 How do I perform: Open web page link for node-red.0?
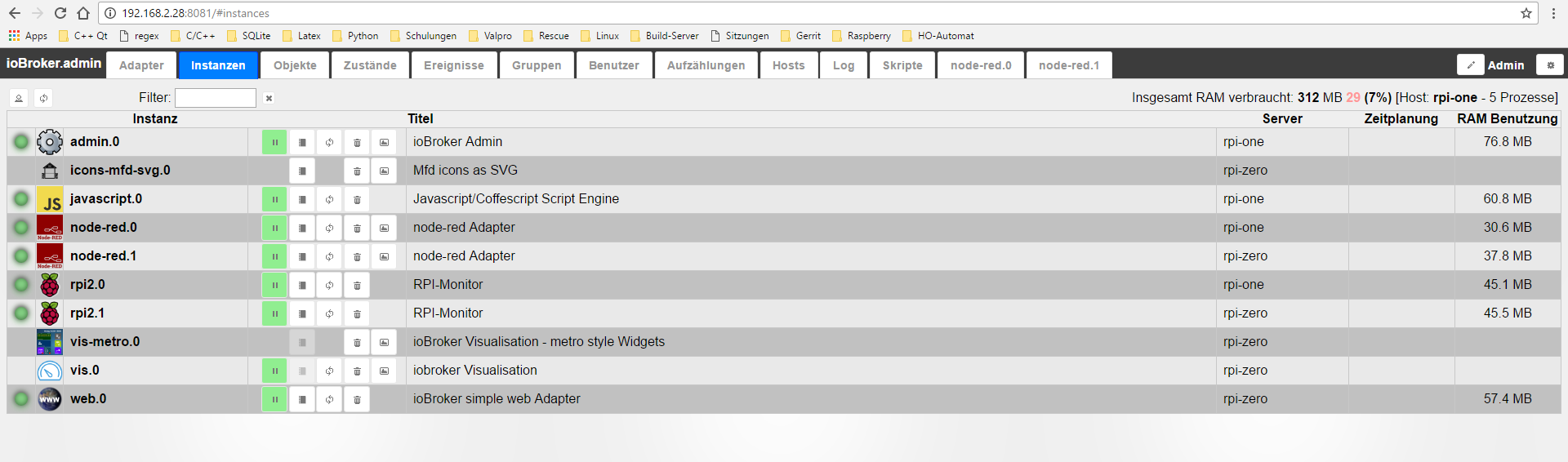click(x=384, y=228)
